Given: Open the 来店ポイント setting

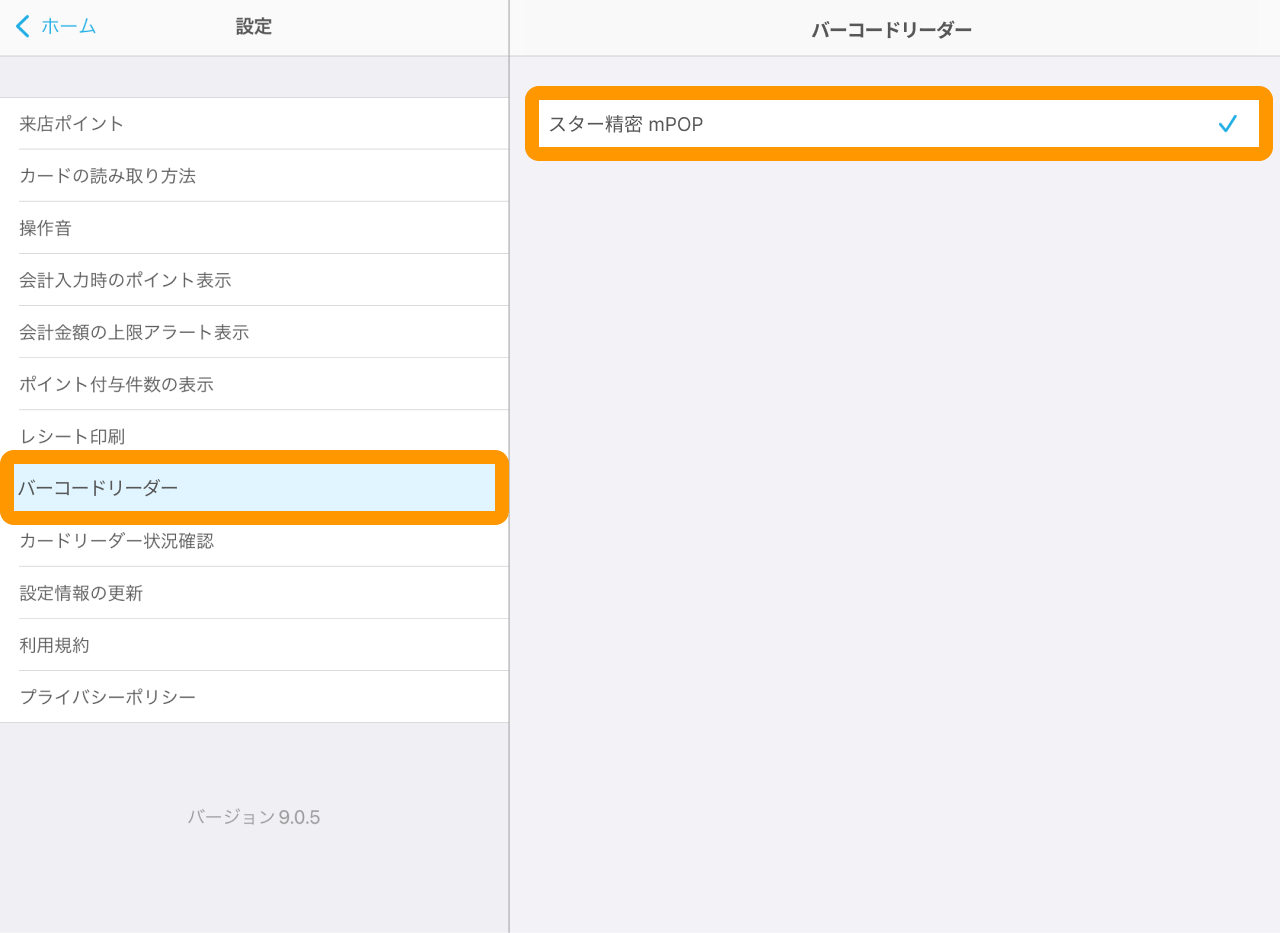Looking at the screenshot, I should point(254,124).
